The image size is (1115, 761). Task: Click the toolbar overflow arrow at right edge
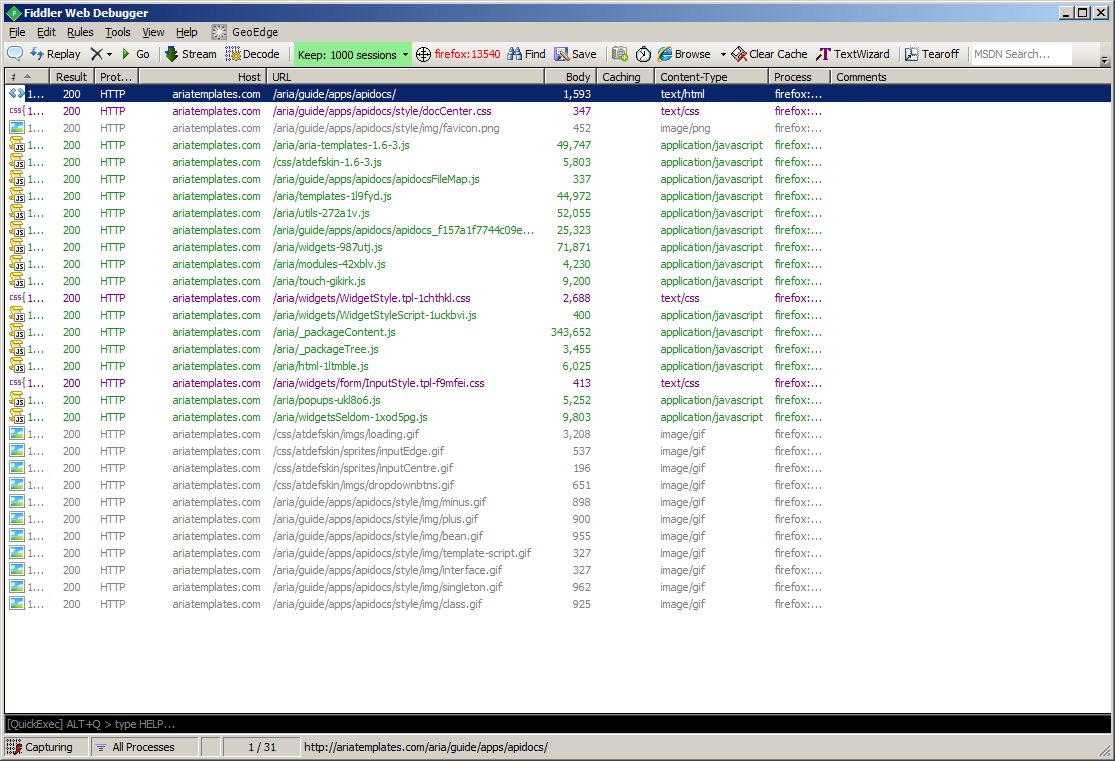point(1104,60)
